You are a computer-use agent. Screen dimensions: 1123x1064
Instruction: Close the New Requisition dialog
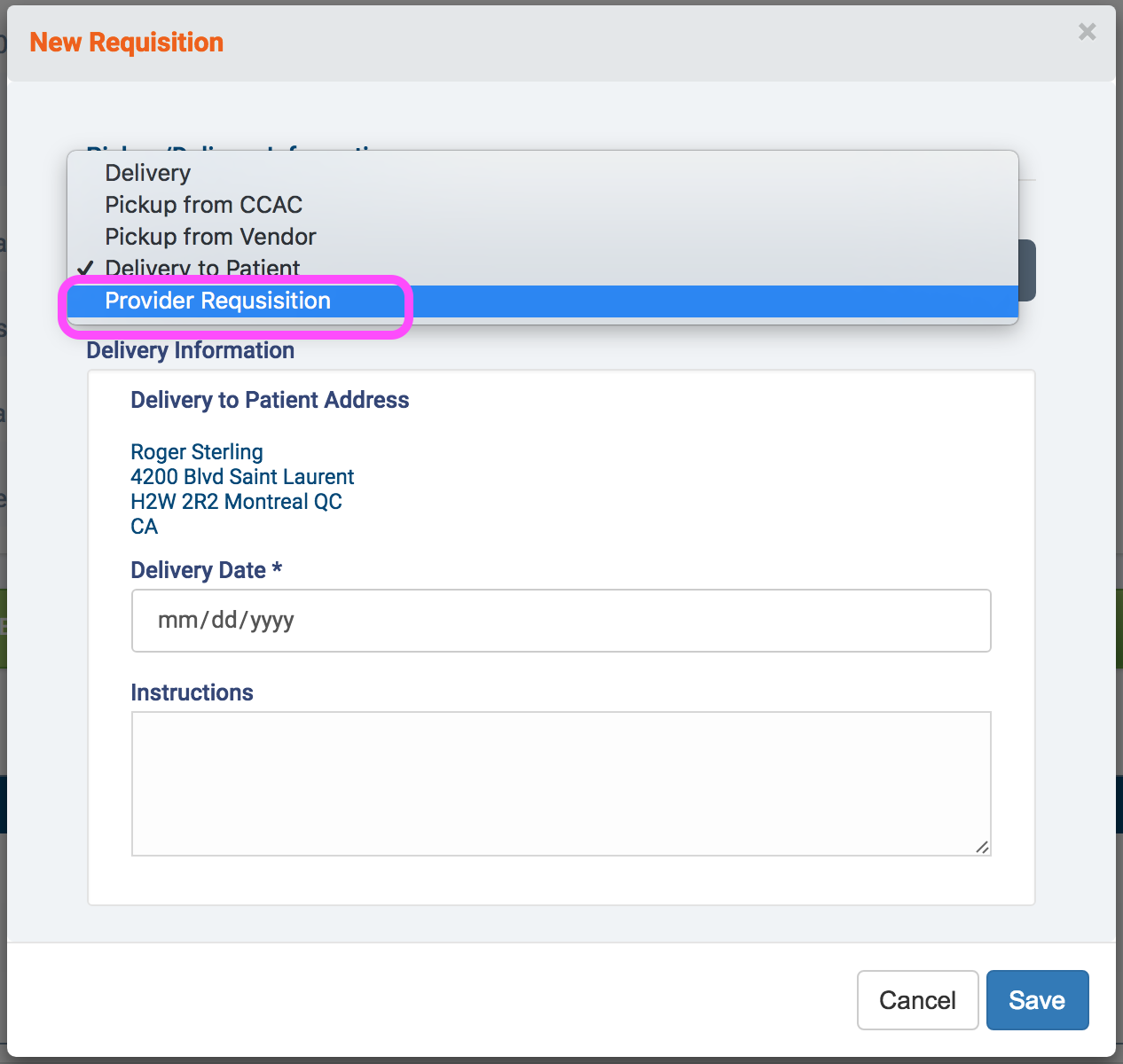[x=1087, y=32]
